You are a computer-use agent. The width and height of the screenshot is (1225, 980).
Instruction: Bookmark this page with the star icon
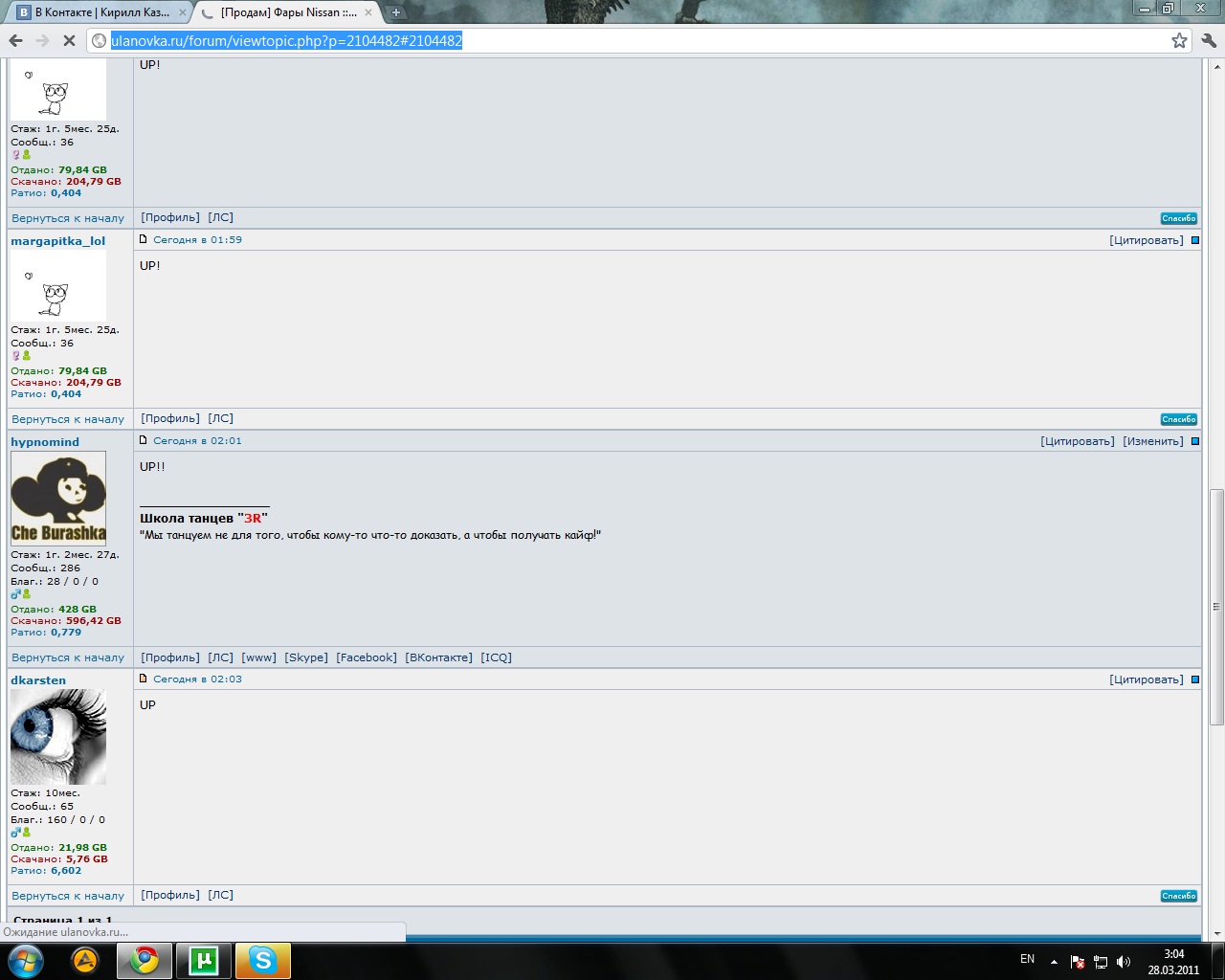click(x=1179, y=40)
